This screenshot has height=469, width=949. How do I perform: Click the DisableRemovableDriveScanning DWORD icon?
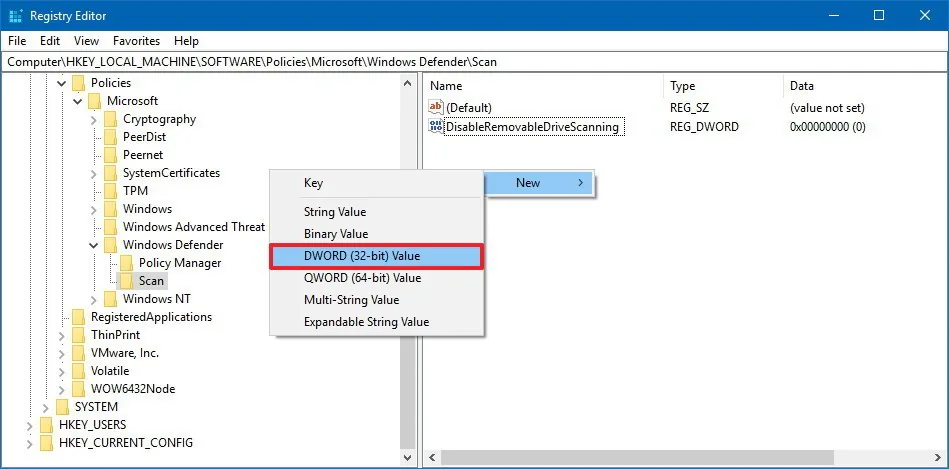436,126
